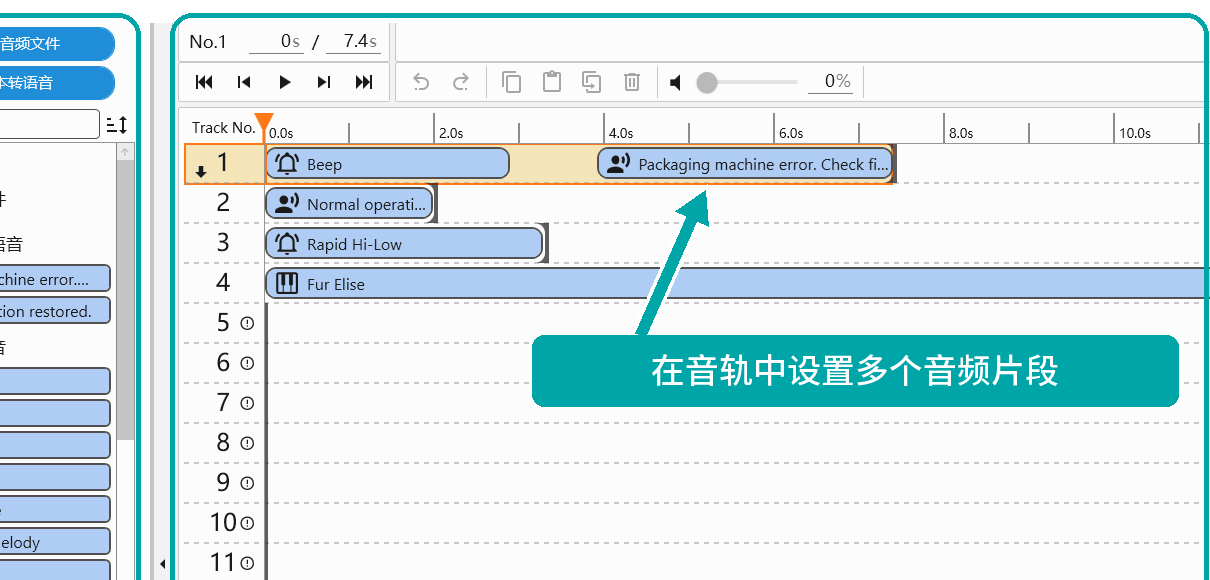Jump to end of timeline

pyautogui.click(x=364, y=82)
